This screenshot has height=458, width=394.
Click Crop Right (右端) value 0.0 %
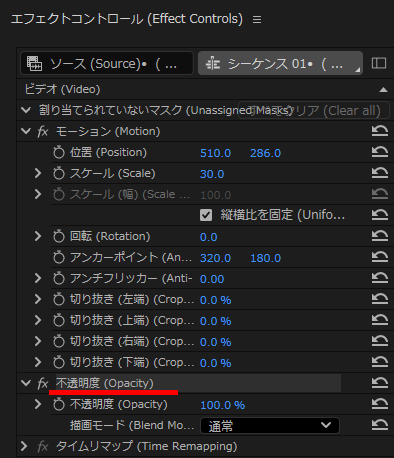point(215,342)
